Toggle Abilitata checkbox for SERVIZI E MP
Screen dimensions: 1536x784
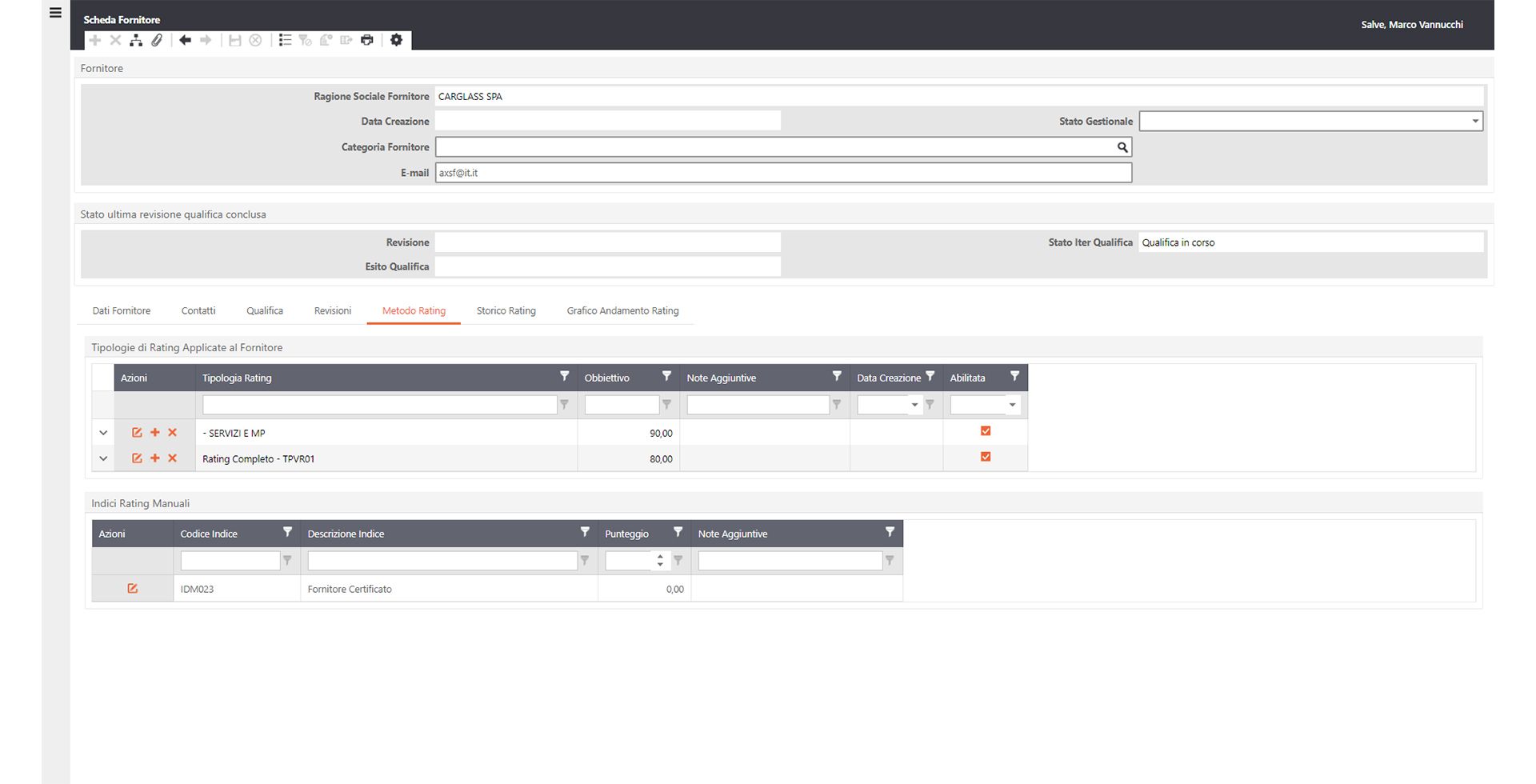(986, 431)
